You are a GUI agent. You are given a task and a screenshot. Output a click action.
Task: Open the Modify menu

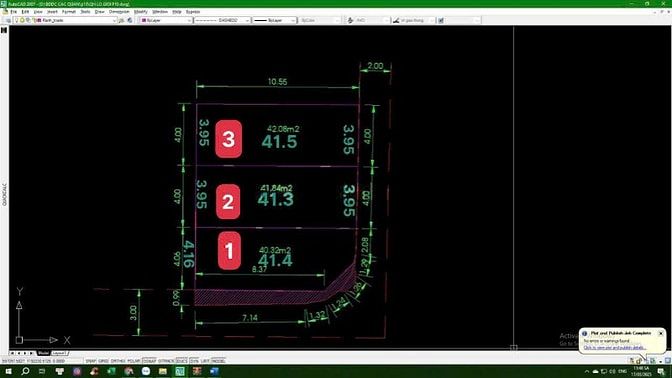pos(141,12)
